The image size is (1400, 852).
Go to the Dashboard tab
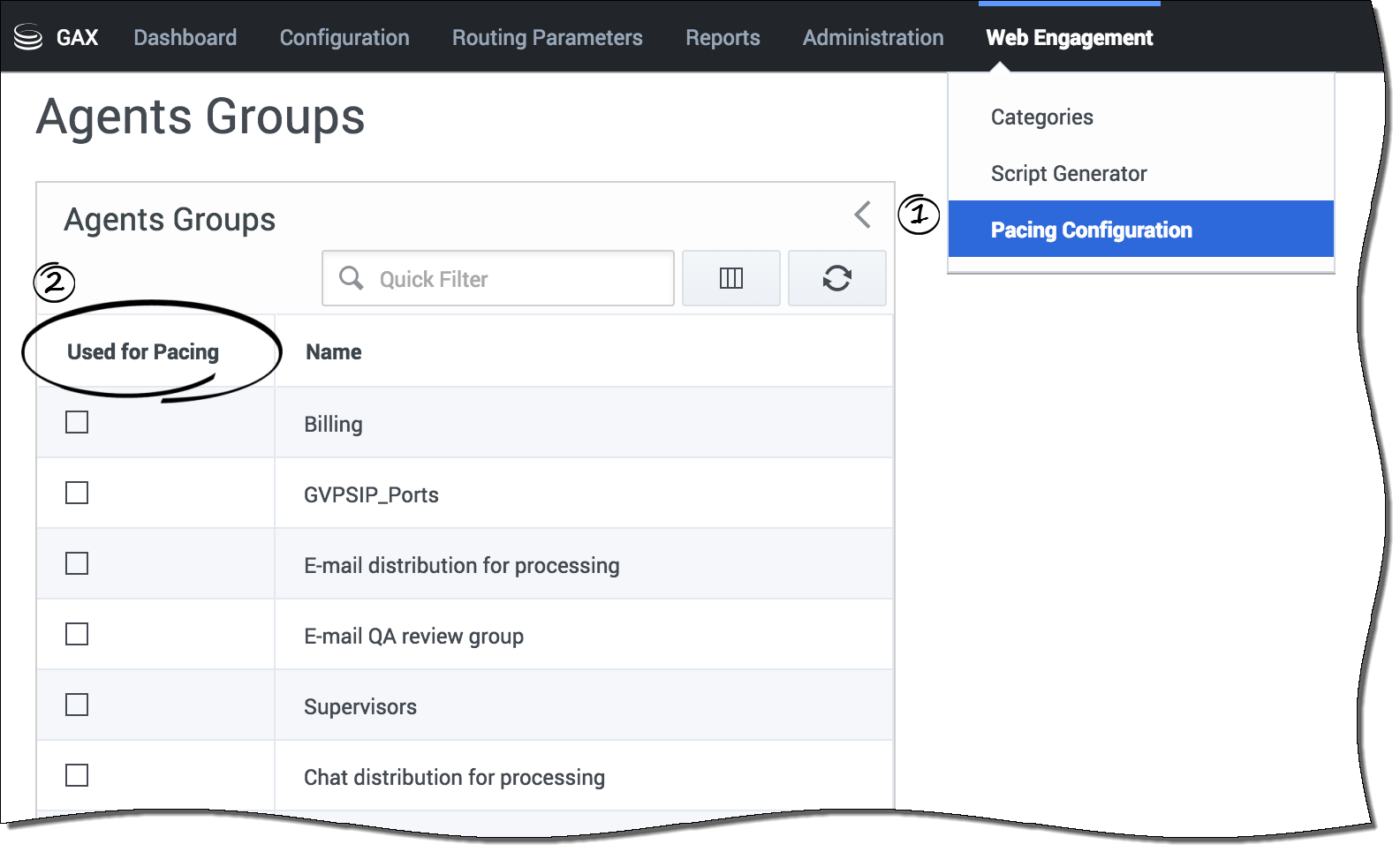click(185, 38)
